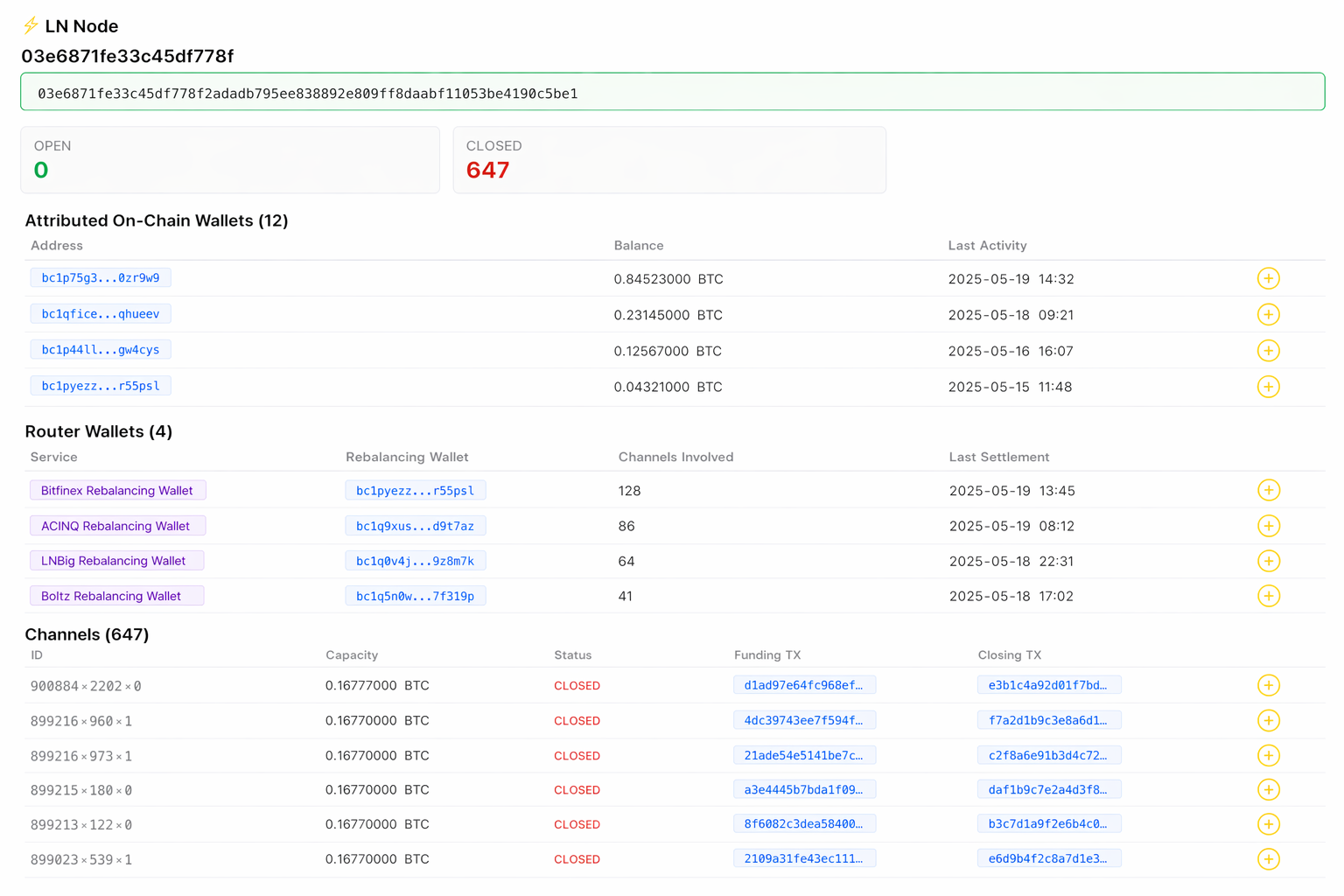The height and width of the screenshot is (896, 1344).
Task: Expand Bitfinex Rebalancing Wallet row plus icon
Action: (x=1268, y=490)
